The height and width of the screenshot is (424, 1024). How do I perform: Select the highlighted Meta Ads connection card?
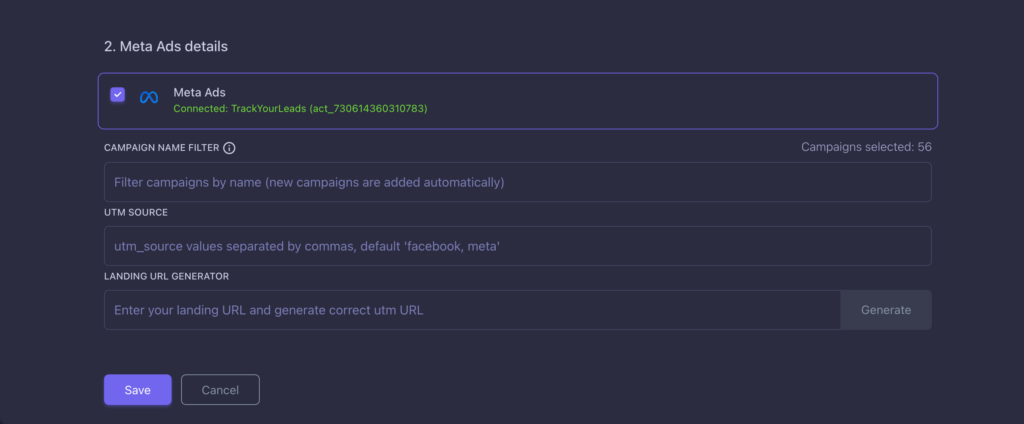click(x=517, y=101)
